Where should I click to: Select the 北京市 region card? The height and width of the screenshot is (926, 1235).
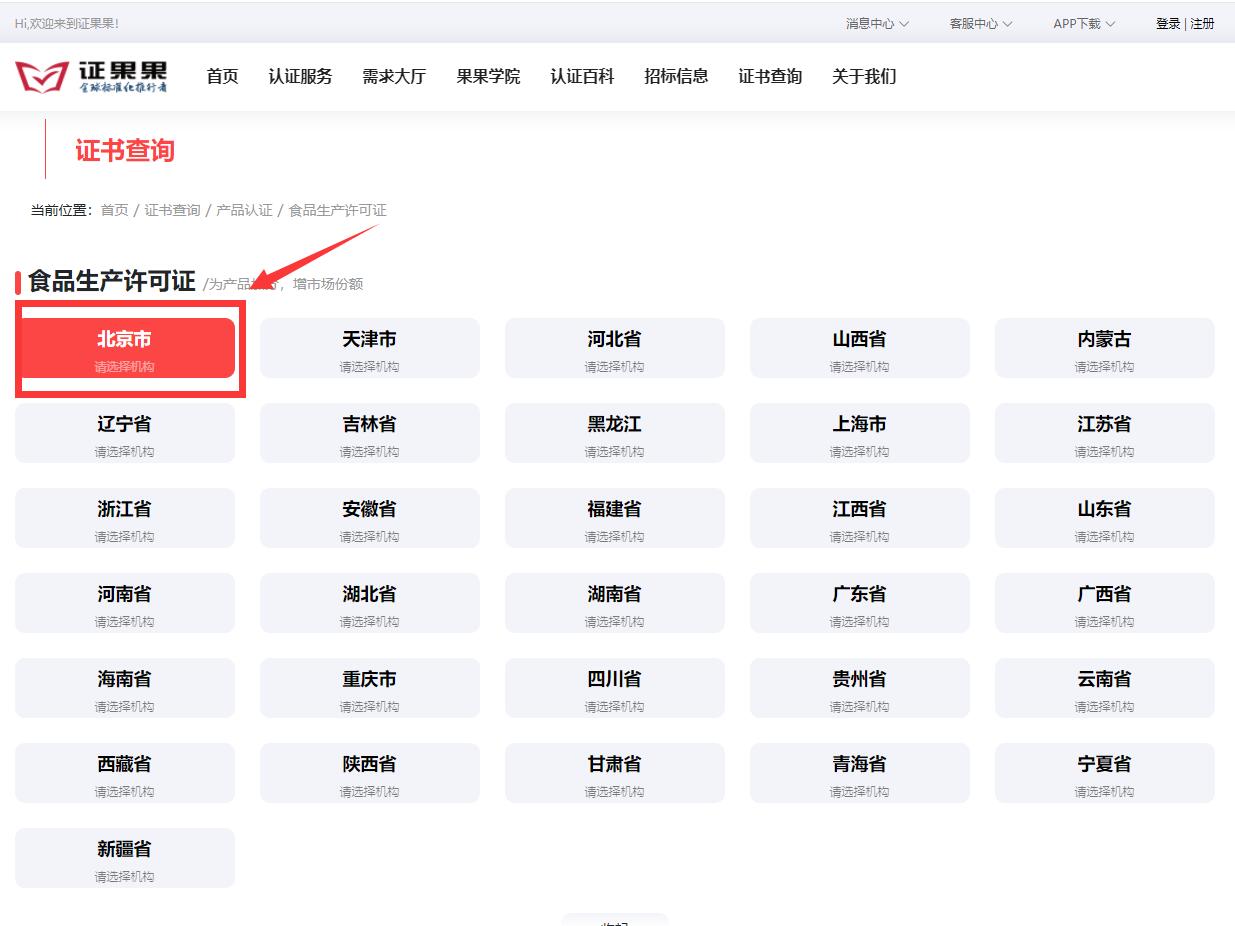124,348
